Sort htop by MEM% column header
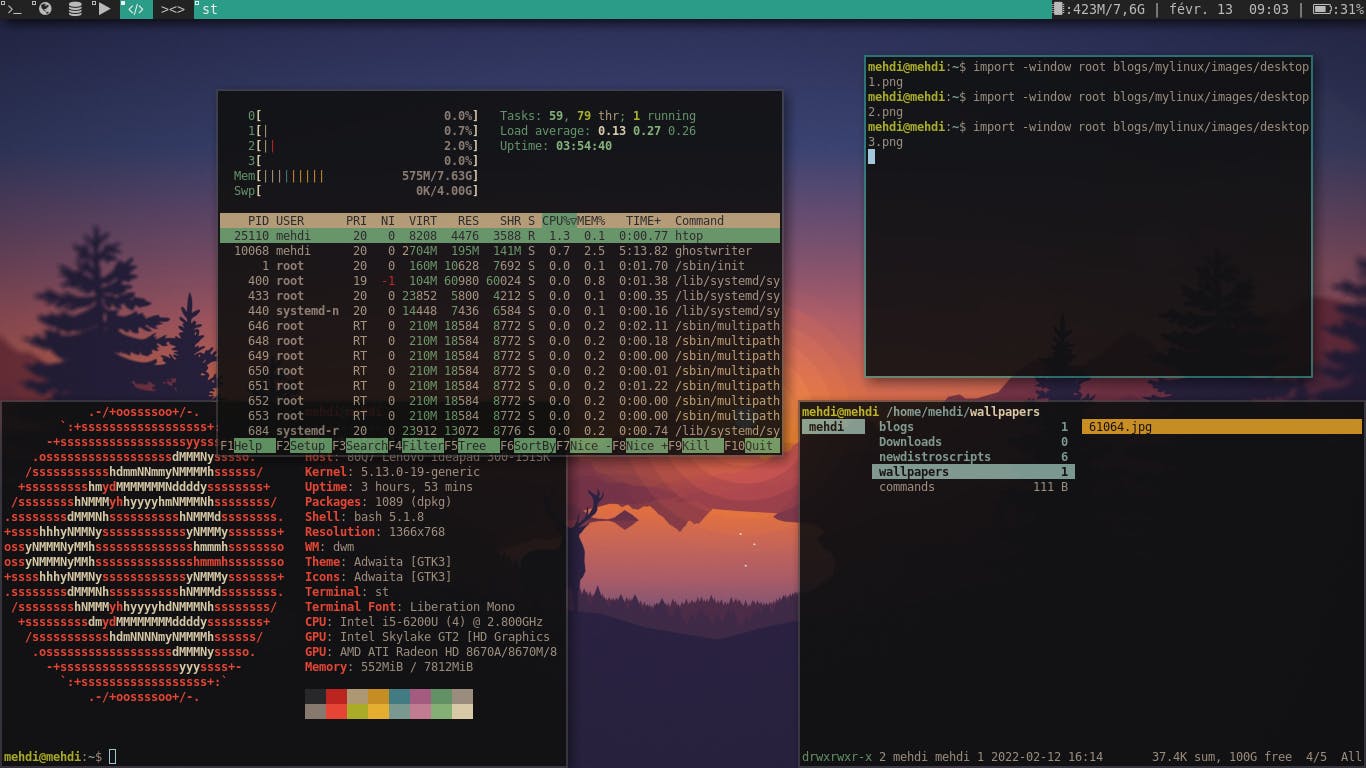This screenshot has height=768, width=1366. (x=591, y=221)
